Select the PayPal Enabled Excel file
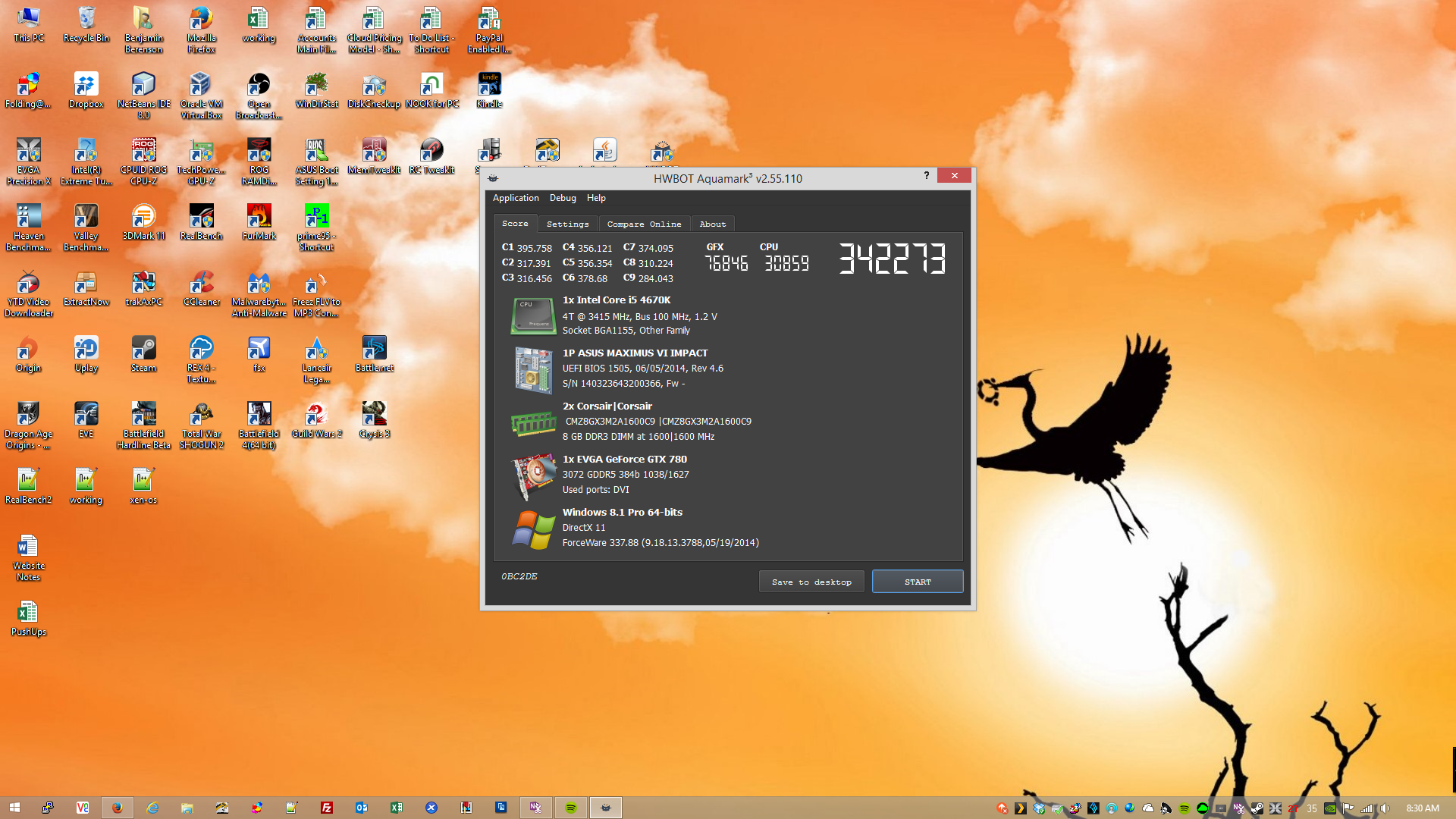The height and width of the screenshot is (819, 1456). pyautogui.click(x=489, y=30)
